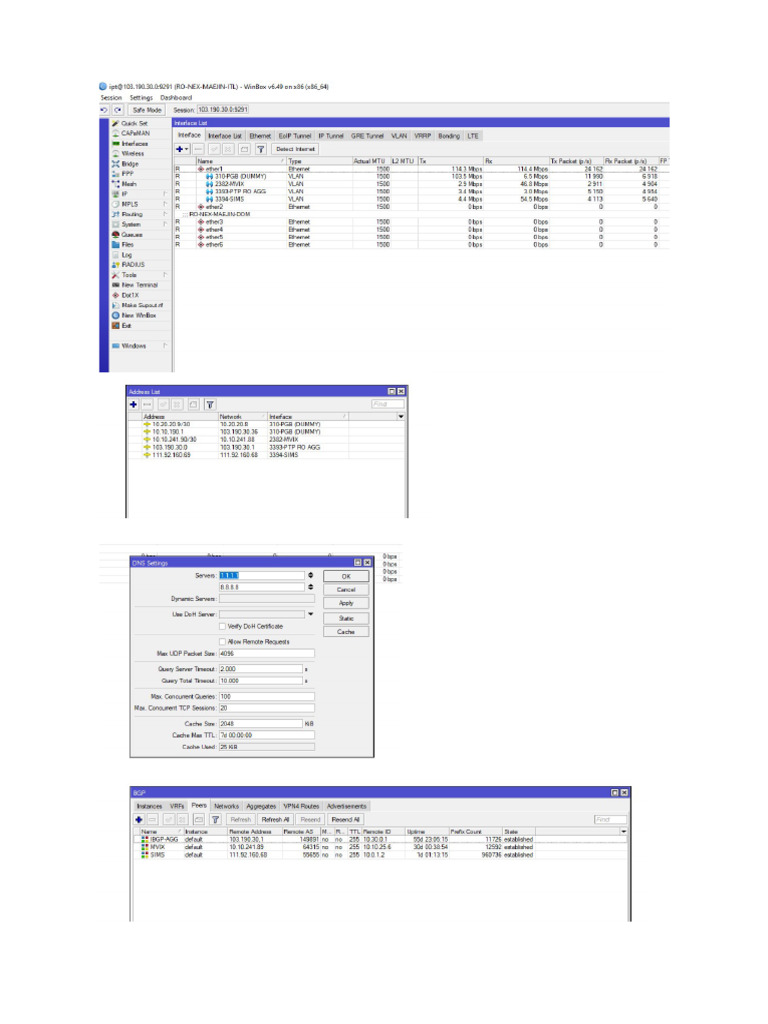Expand the Routing submenu in the sidebar
The height and width of the screenshot is (1024, 768).
coord(165,214)
